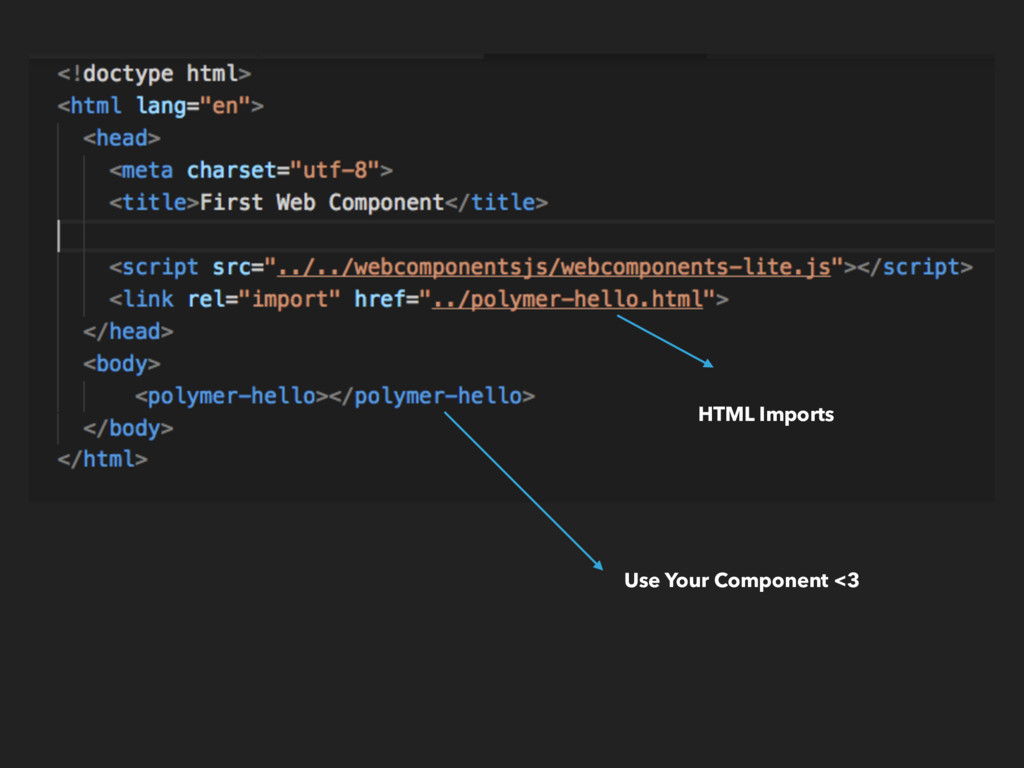Click the '<script' opening tag name
Viewport: 1024px width, 768px height.
click(x=153, y=267)
